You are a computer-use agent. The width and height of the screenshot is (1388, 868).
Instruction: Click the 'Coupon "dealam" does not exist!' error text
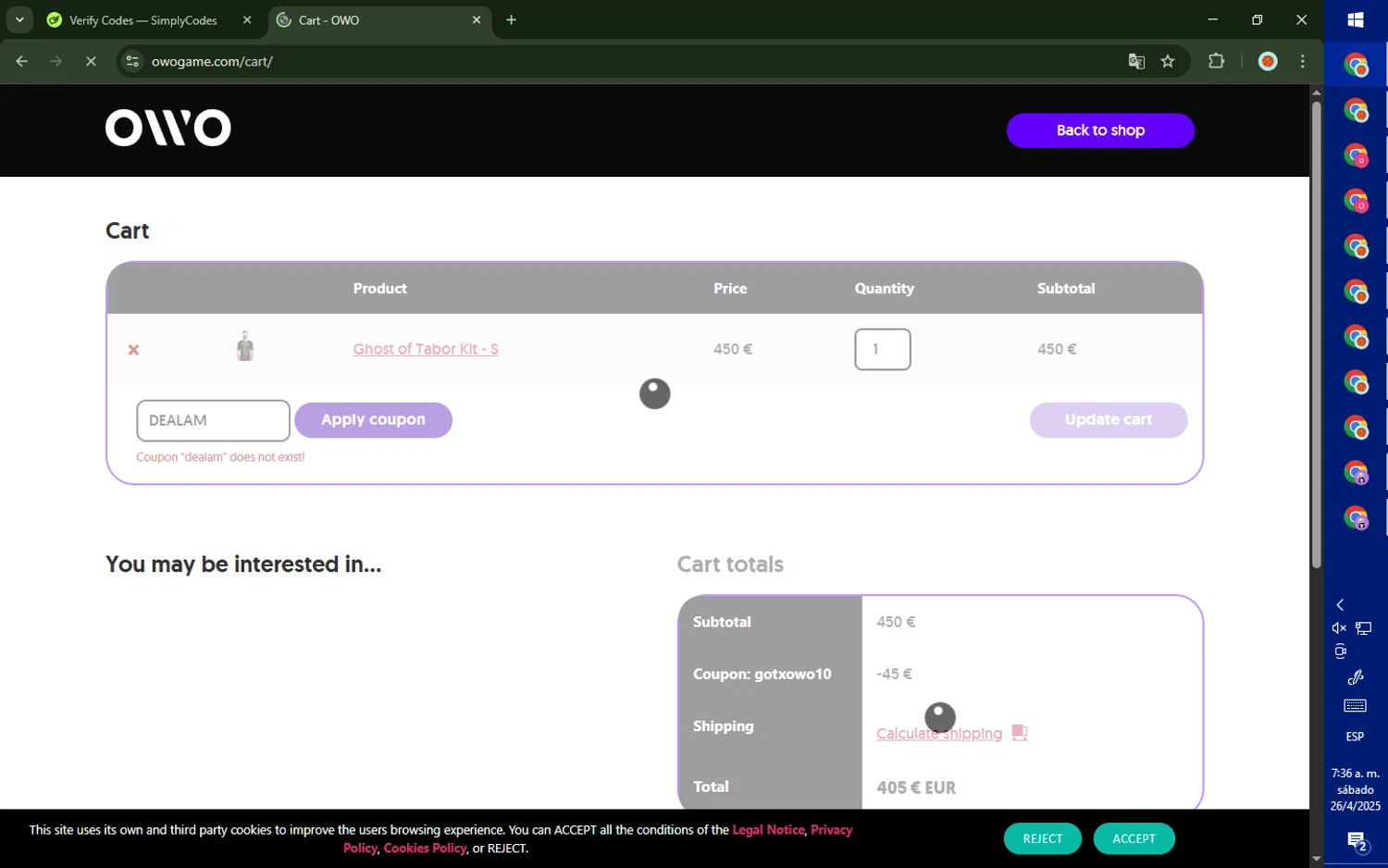click(220, 457)
